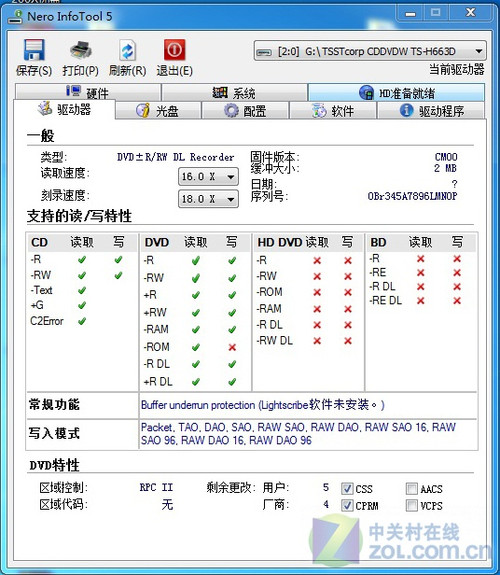Open the 驱动程序 (Drivers) tab
Screen dimensions: 500x575
click(431, 110)
